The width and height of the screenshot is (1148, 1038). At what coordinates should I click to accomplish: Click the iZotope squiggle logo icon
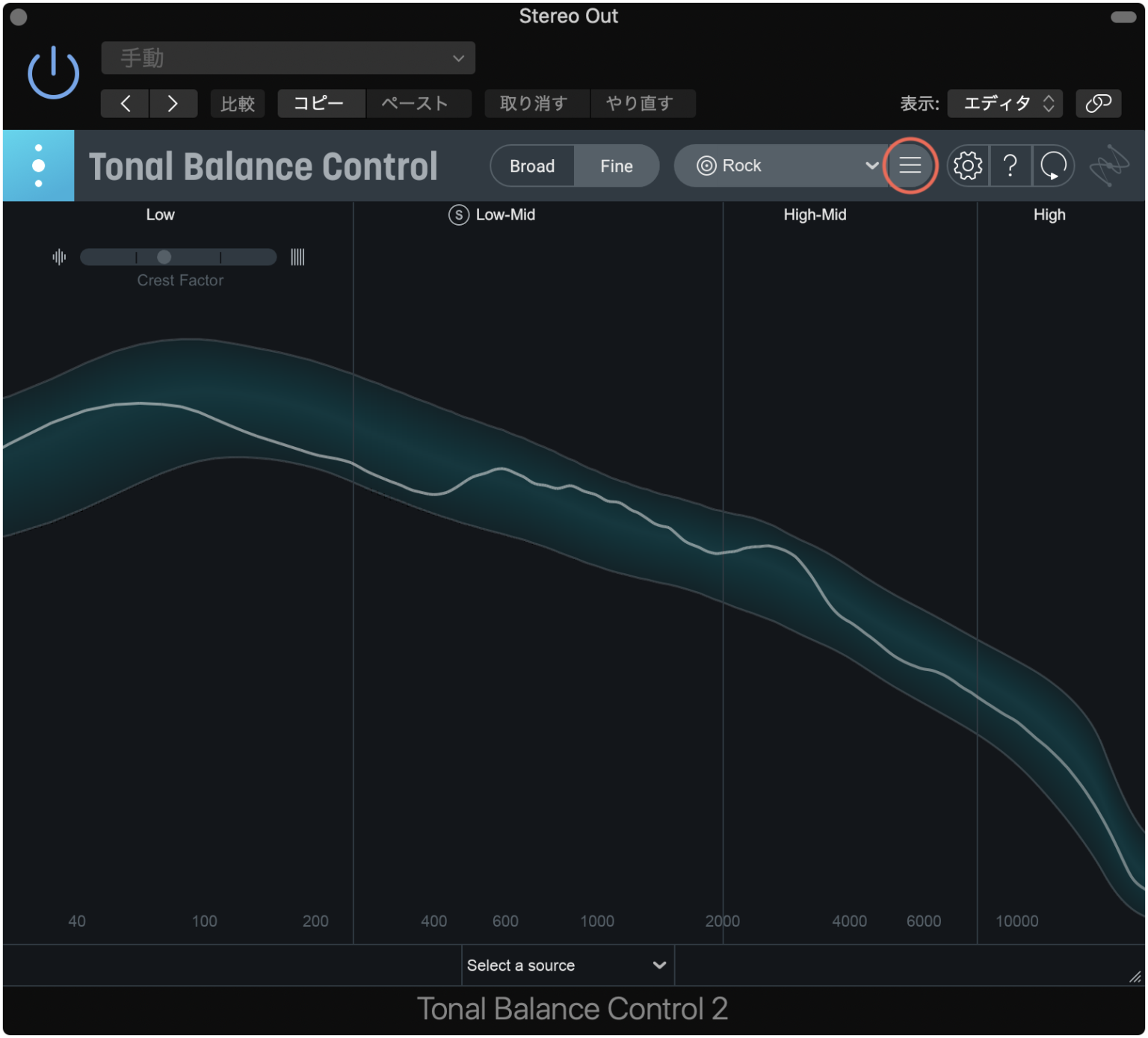click(x=1109, y=166)
